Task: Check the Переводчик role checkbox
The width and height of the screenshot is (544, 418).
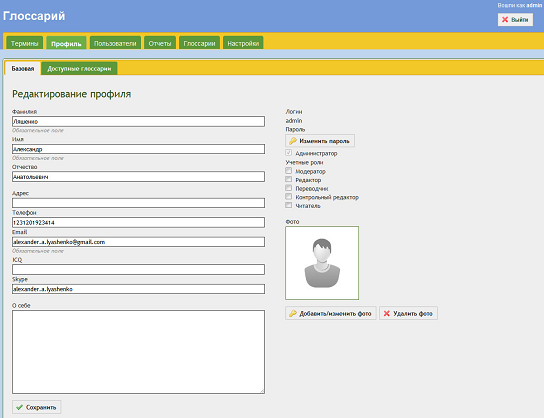Action: coord(288,188)
